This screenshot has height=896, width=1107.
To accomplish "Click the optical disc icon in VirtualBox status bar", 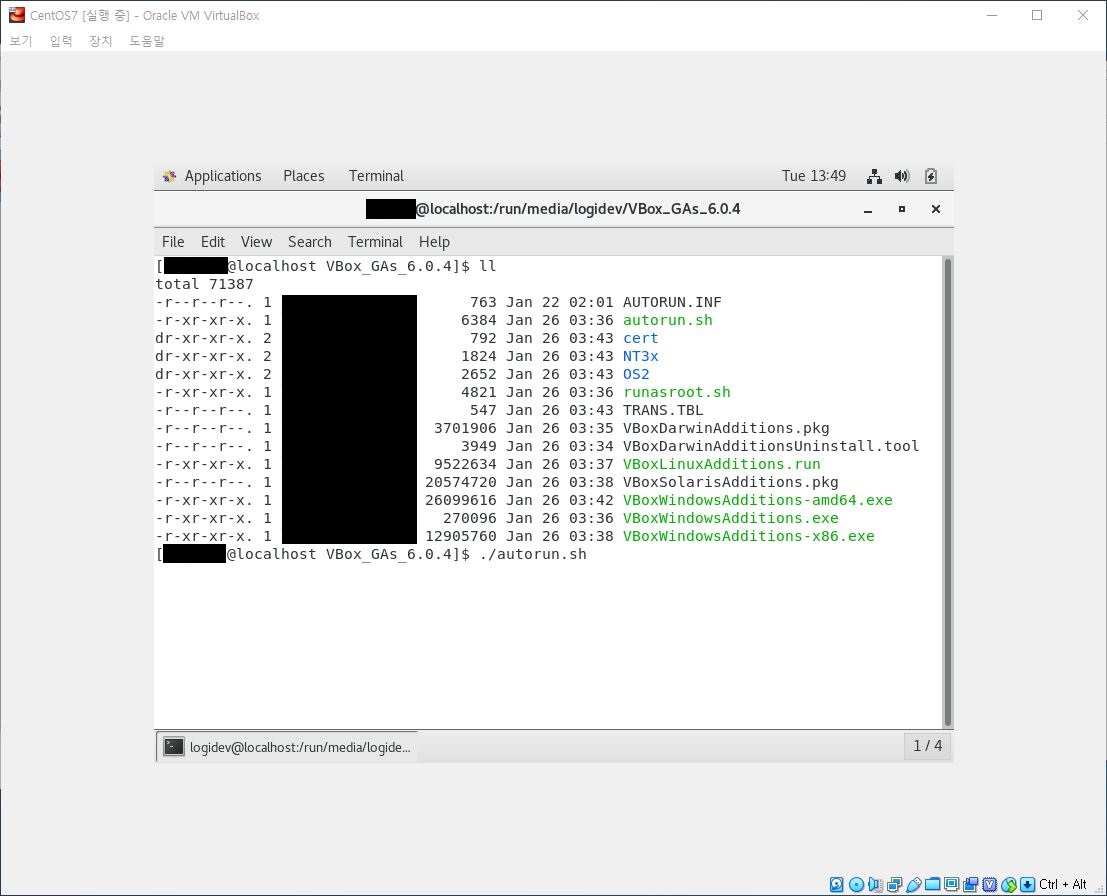I will [856, 884].
